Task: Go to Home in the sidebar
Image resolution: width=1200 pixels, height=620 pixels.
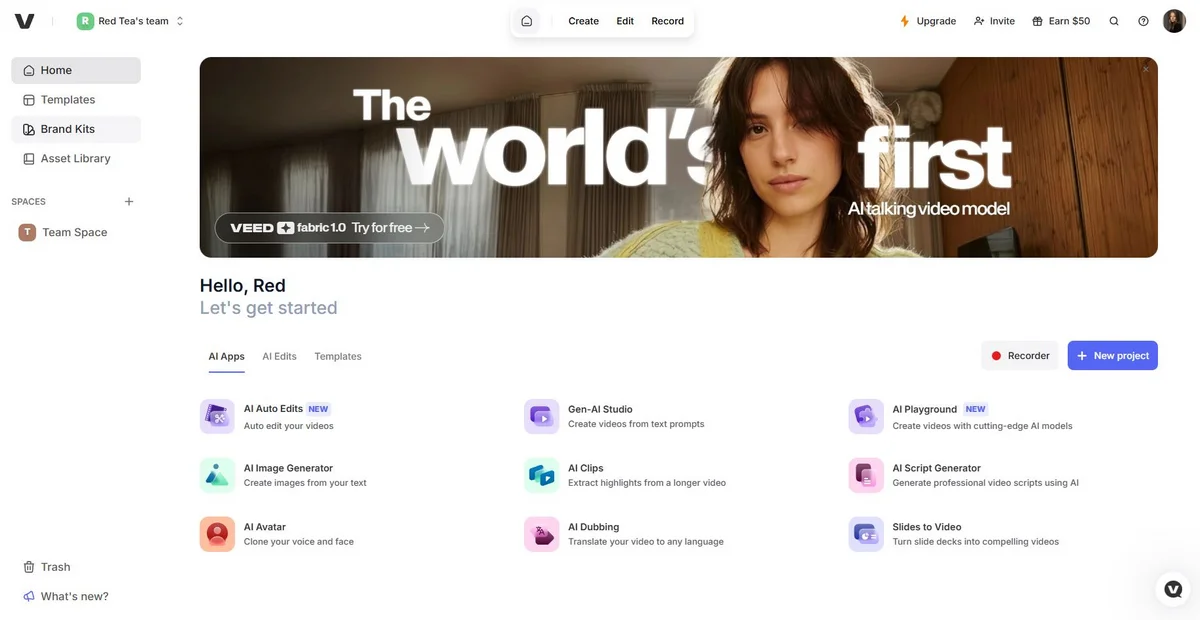Action: (x=76, y=70)
